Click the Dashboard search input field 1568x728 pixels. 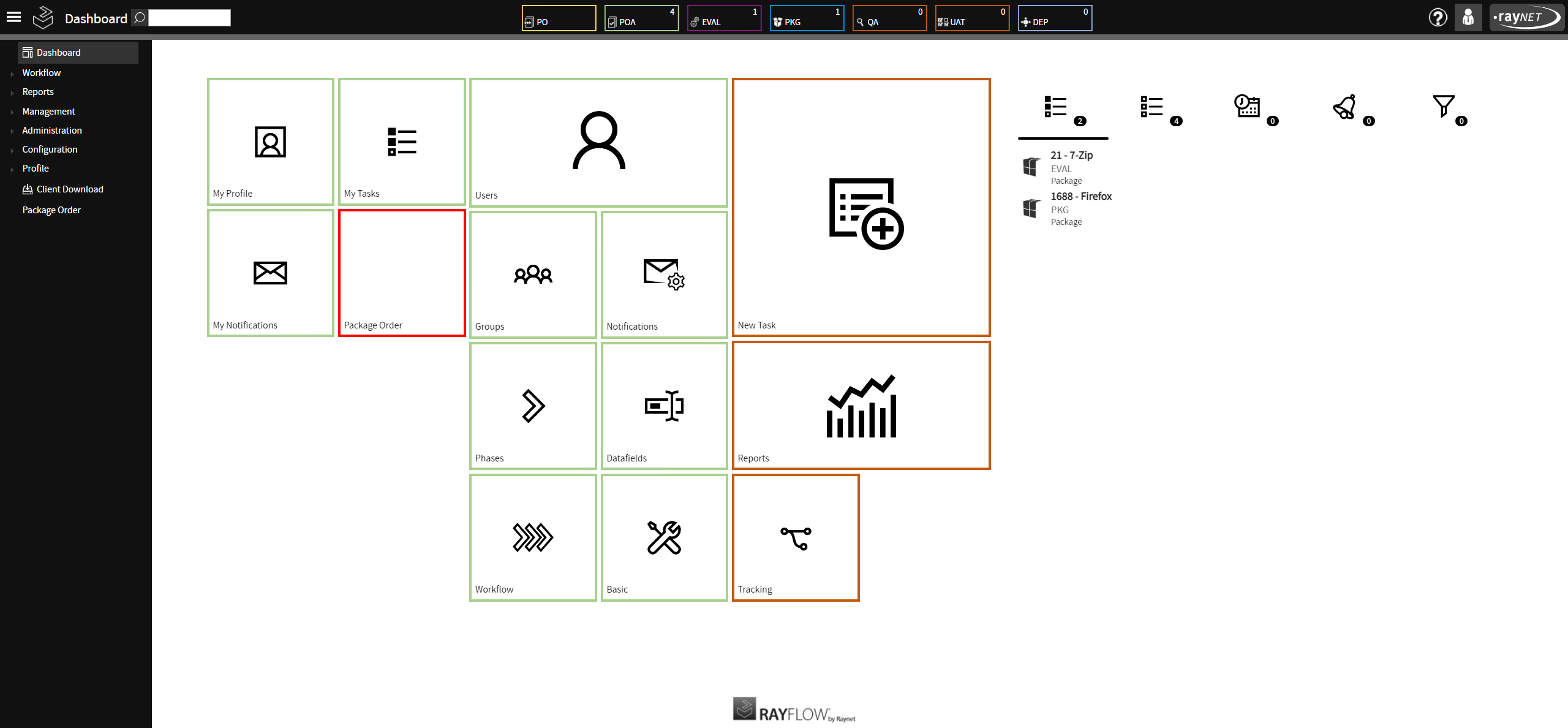pyautogui.click(x=189, y=16)
